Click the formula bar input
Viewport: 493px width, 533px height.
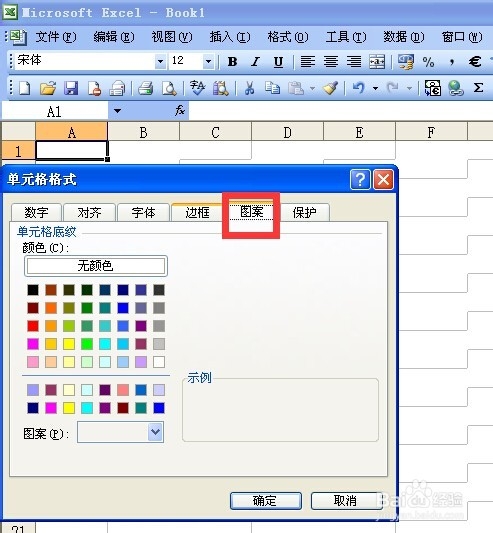click(x=341, y=110)
